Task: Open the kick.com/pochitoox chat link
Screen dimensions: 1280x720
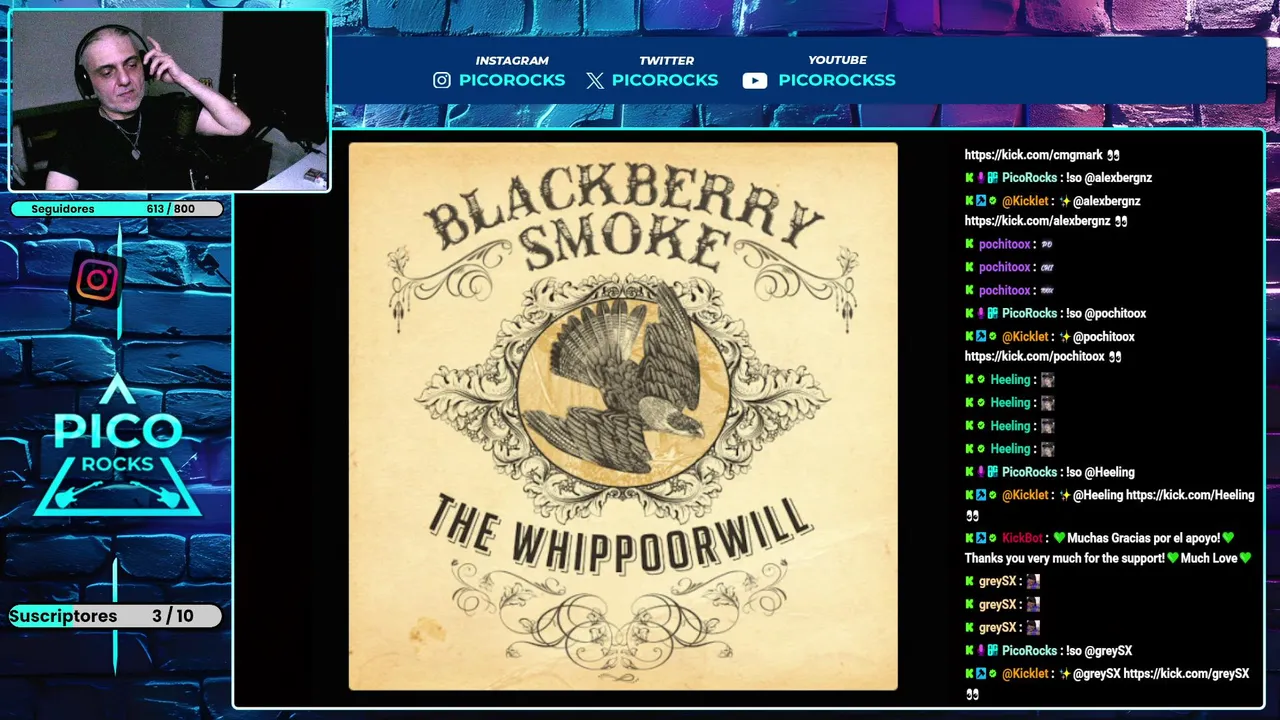Action: pyautogui.click(x=1034, y=356)
